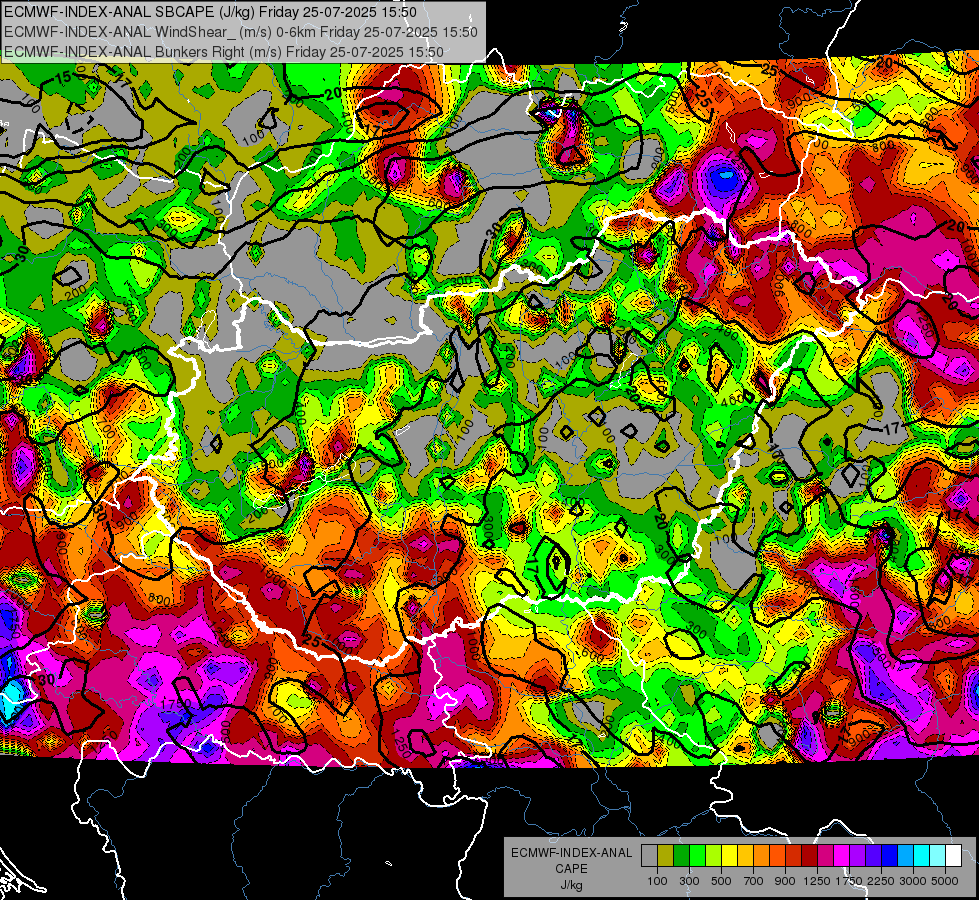Click the ECMWF-INDEX-ANAL legend title

pyautogui.click(x=571, y=853)
